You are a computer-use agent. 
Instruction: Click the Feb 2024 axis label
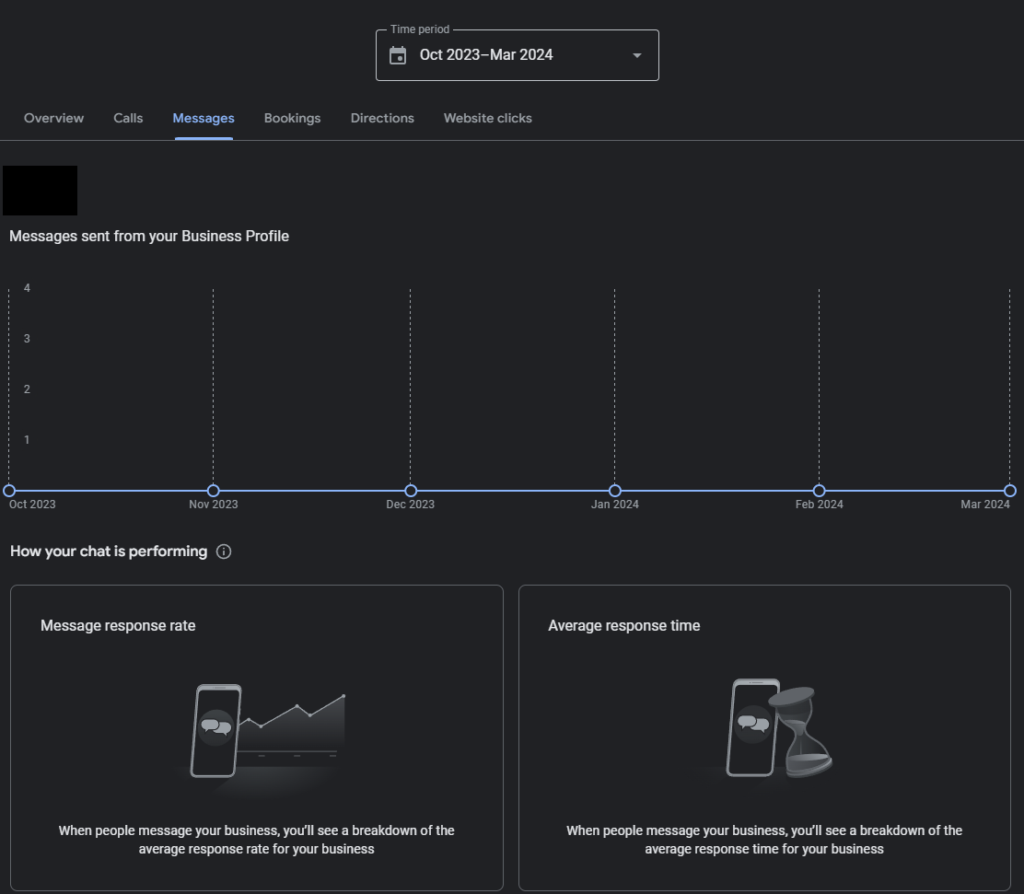(x=819, y=504)
